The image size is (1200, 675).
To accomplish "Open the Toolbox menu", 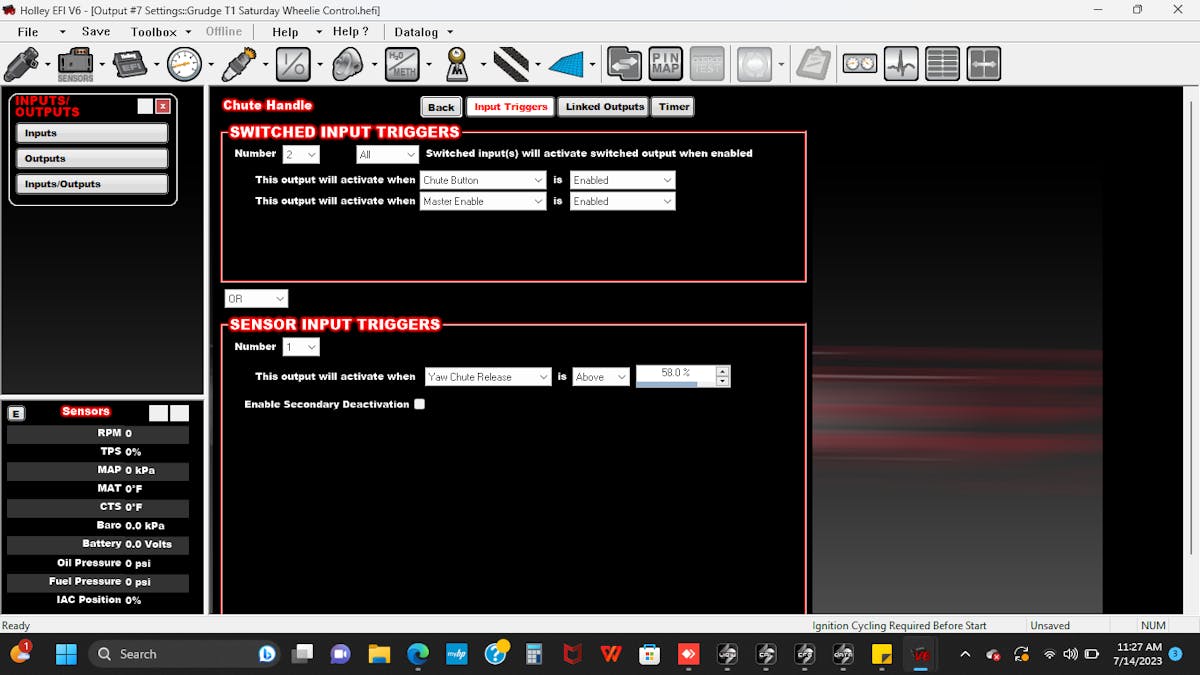I will coord(153,32).
